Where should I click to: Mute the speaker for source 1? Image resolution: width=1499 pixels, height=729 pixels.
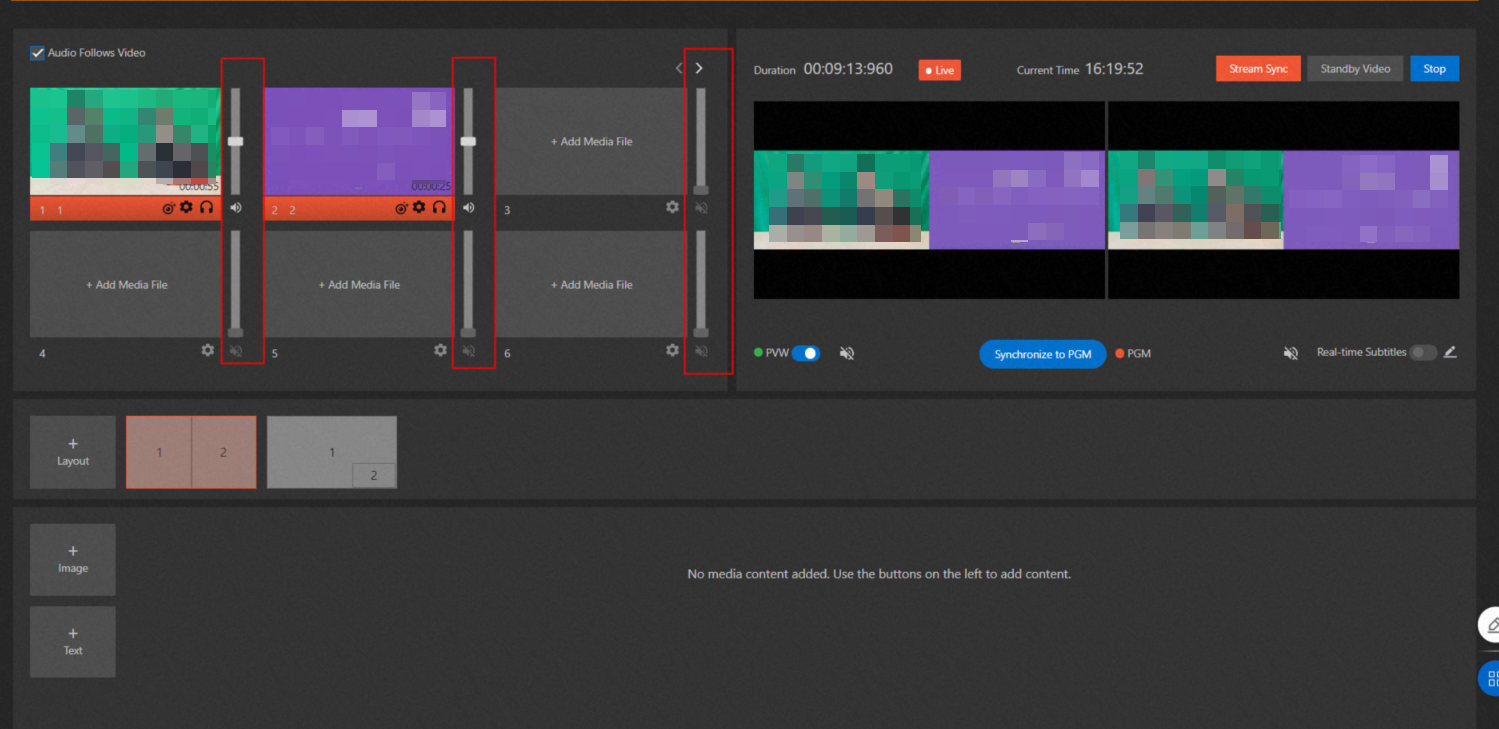[236, 208]
